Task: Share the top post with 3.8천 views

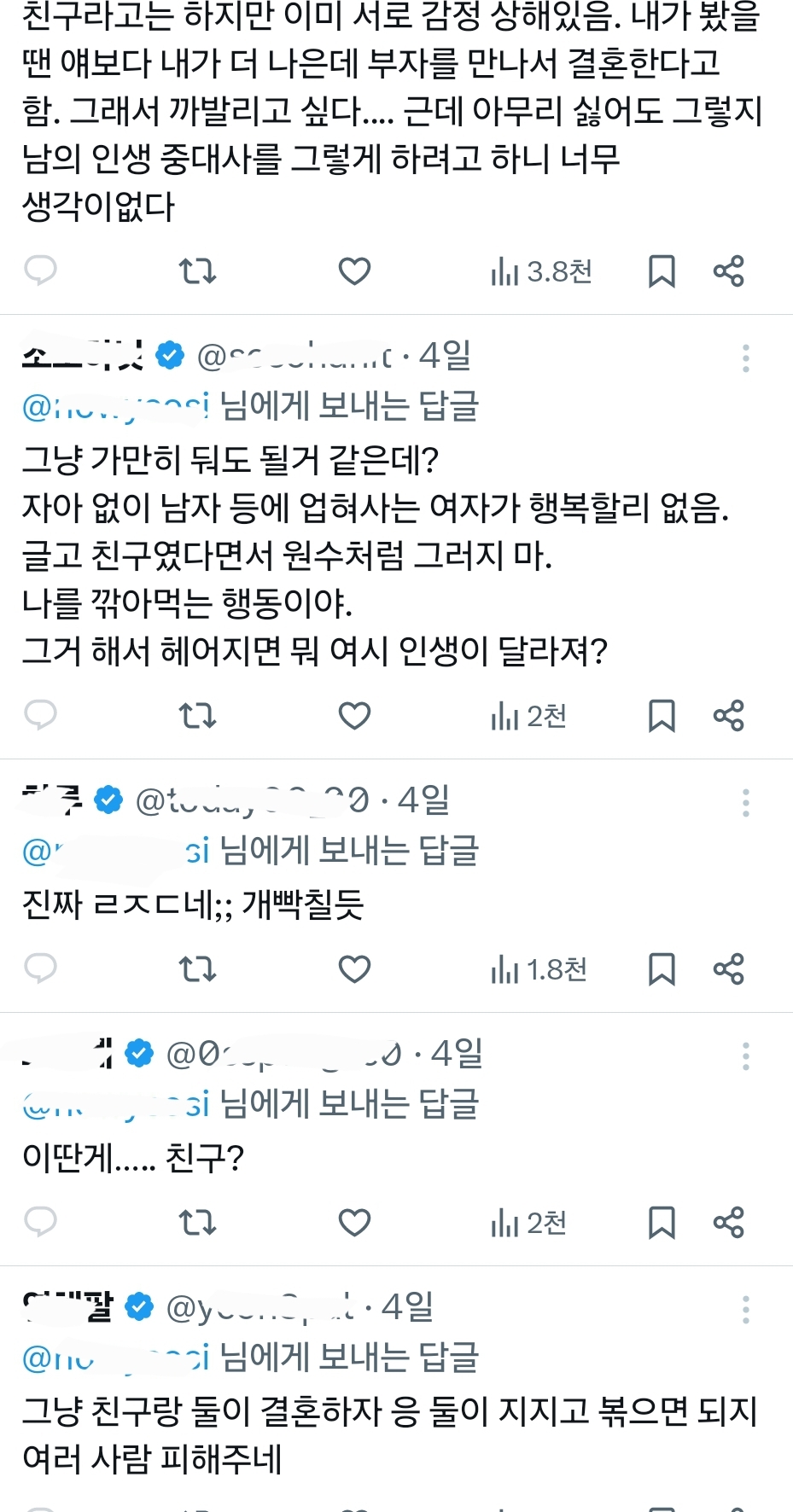Action: (x=728, y=271)
